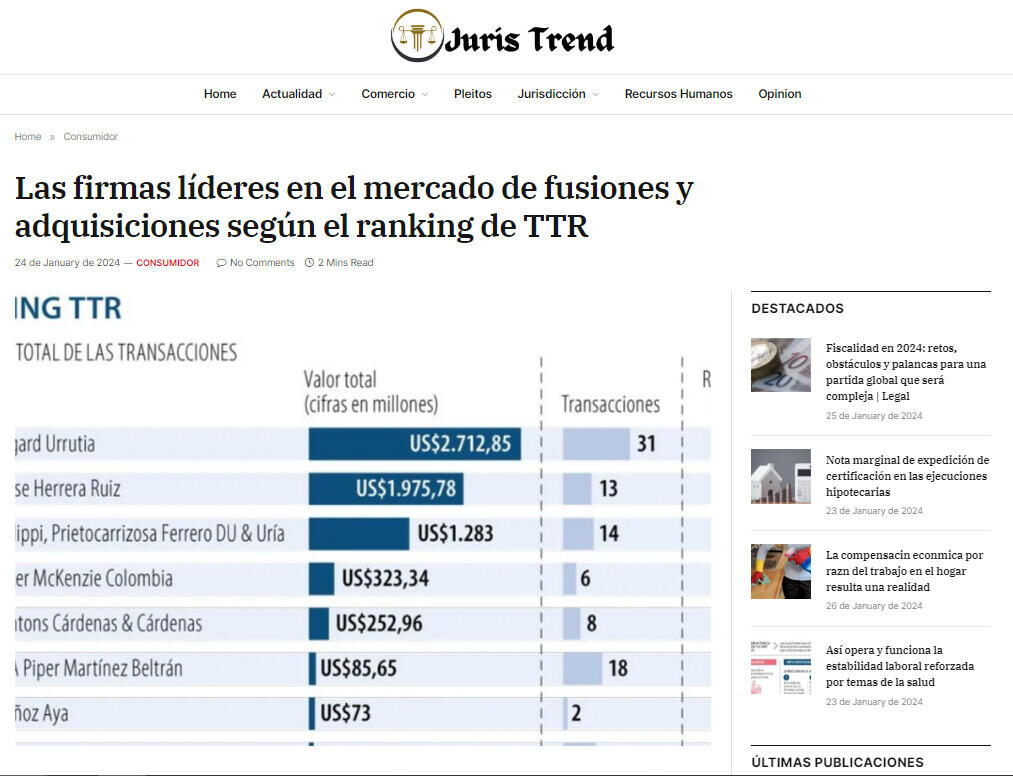Click the Home breadcrumb link
Viewport: 1013px width, 776px height.
(x=28, y=137)
